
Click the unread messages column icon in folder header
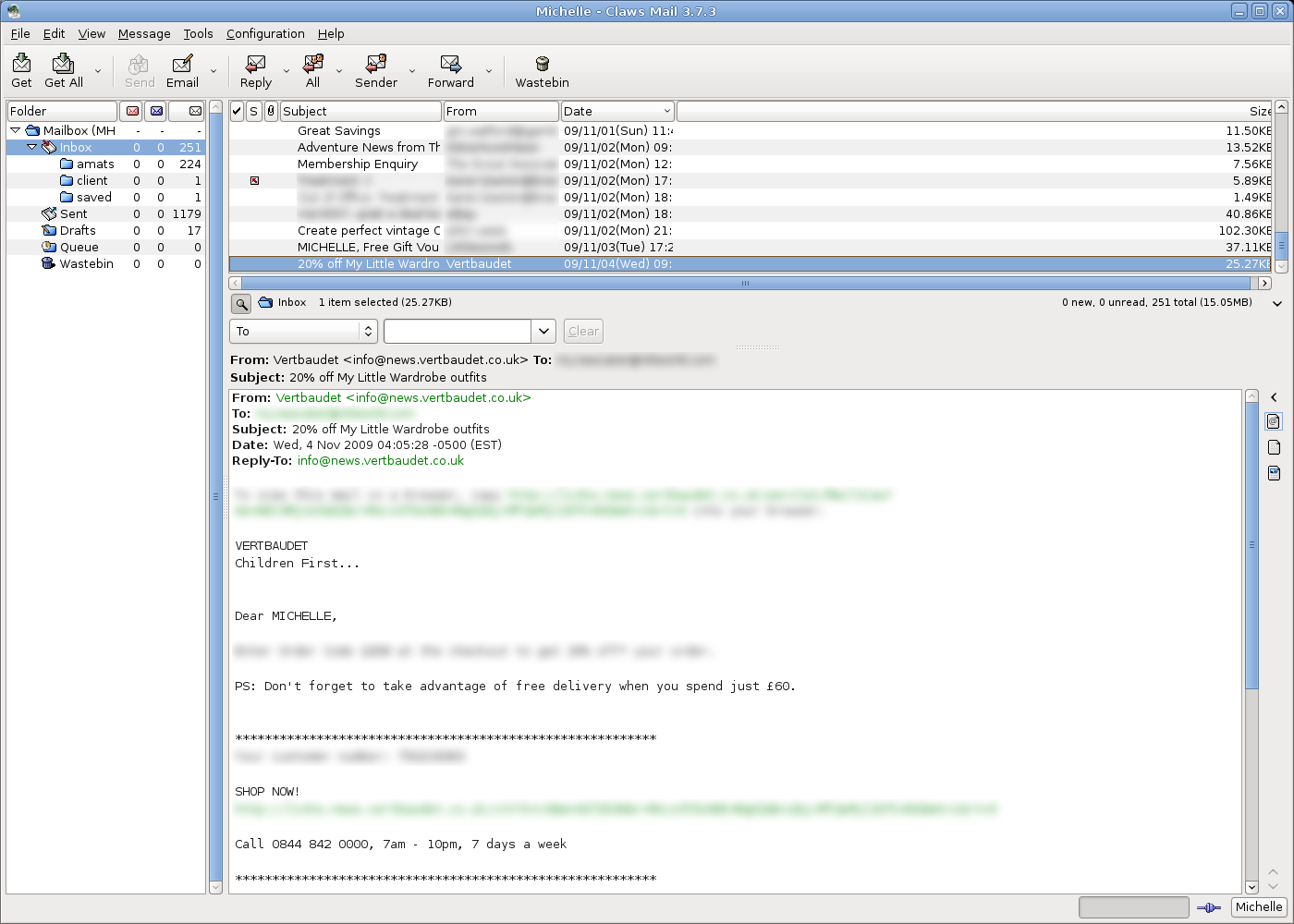click(156, 111)
